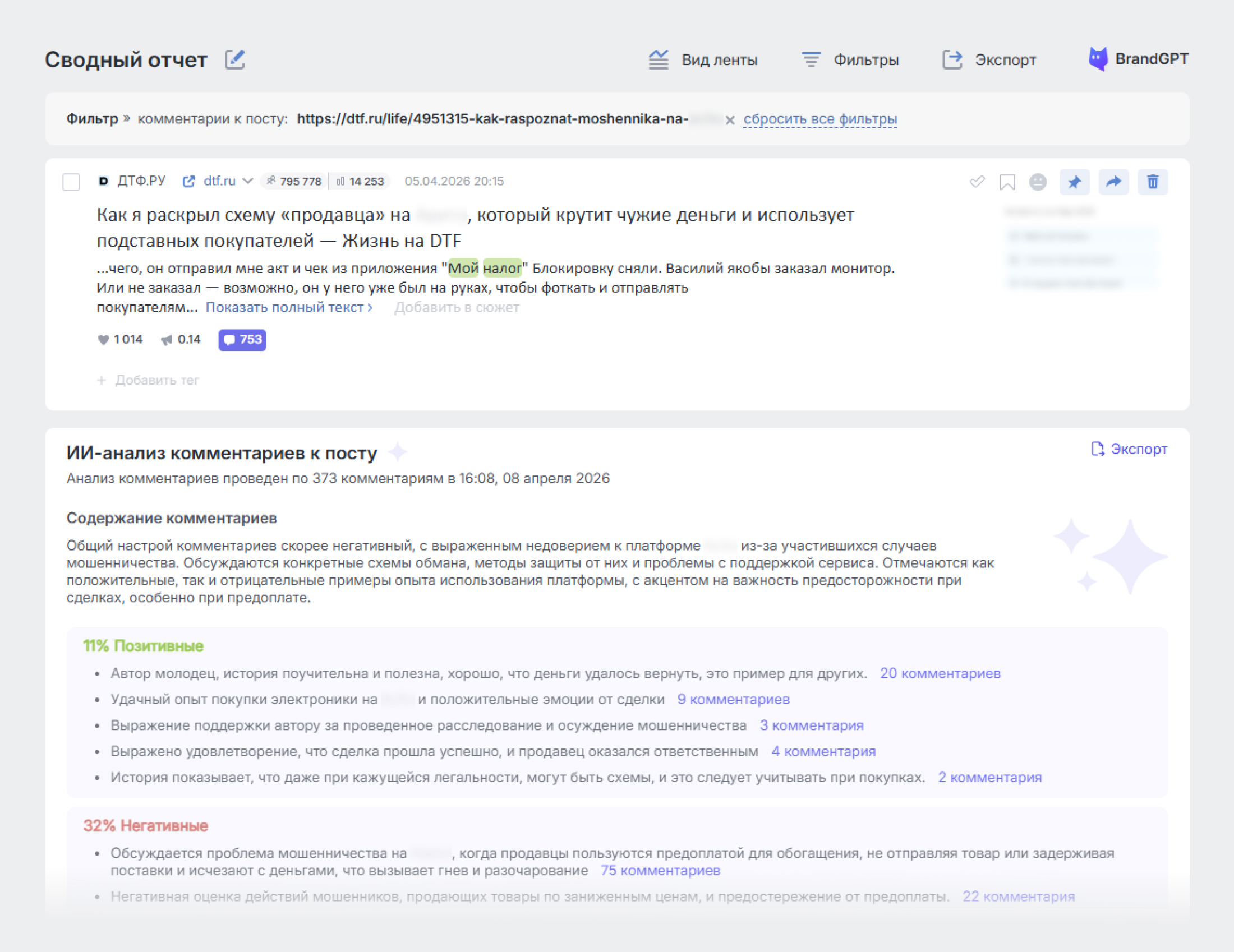Pin the post using the star icon

point(1075,182)
